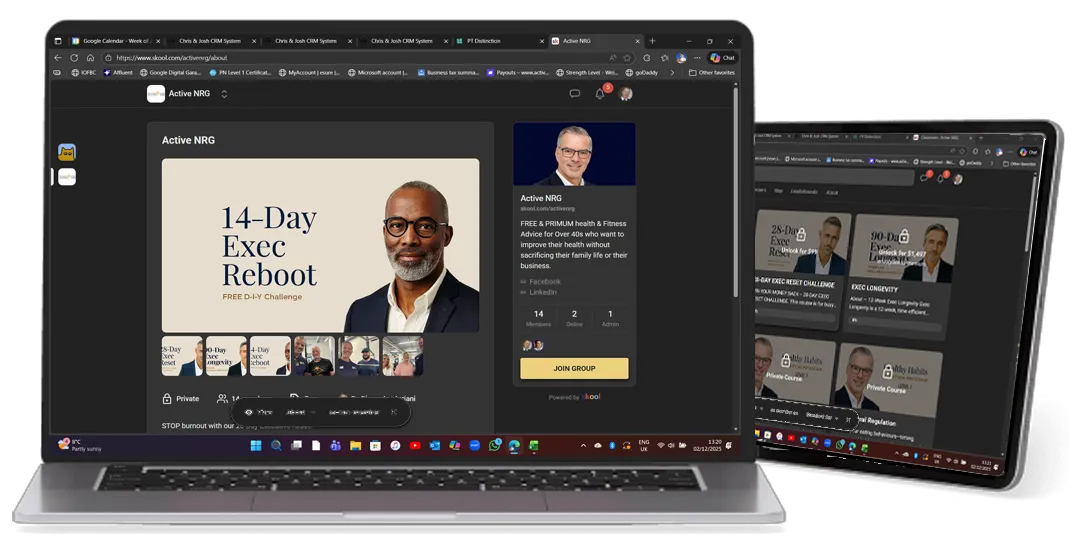The width and height of the screenshot is (1080, 552).
Task: Open the Other favorites folder in the laptop browser
Action: click(712, 72)
